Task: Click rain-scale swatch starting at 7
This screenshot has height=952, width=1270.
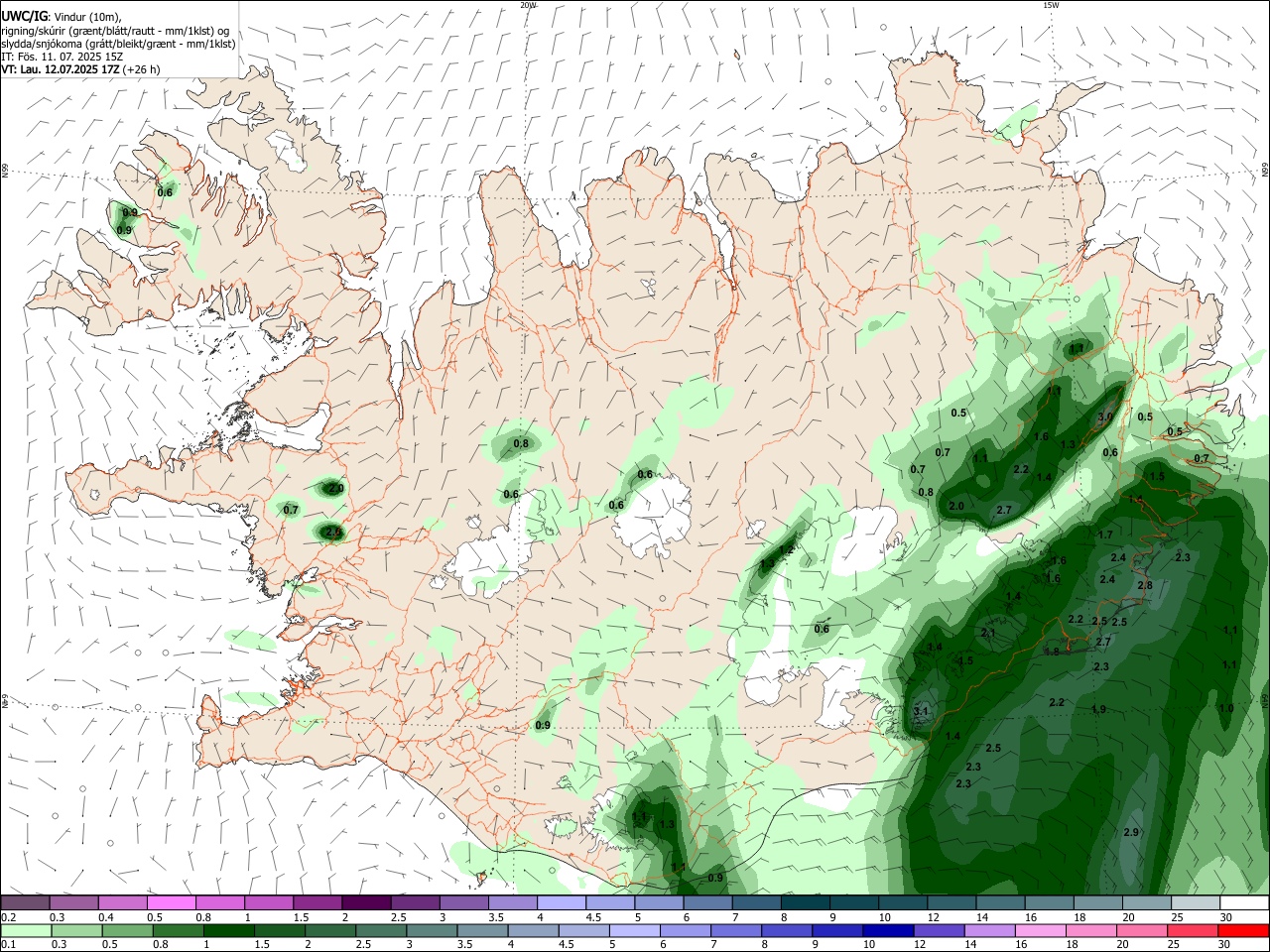Action: pos(735,931)
